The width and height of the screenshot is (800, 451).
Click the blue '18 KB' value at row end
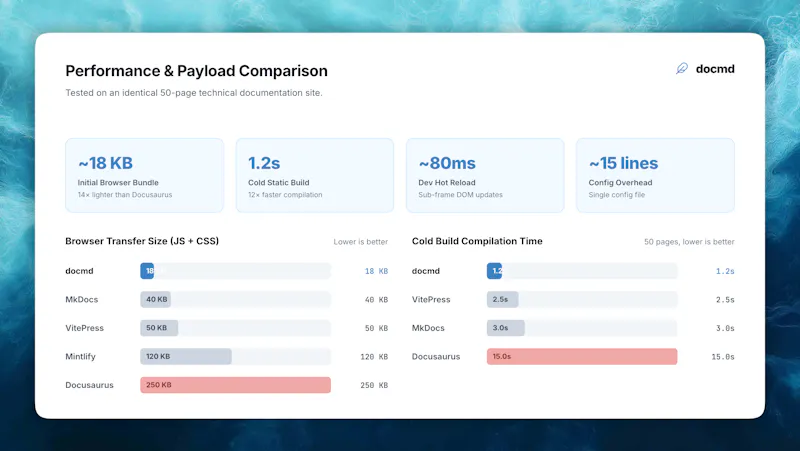click(377, 271)
